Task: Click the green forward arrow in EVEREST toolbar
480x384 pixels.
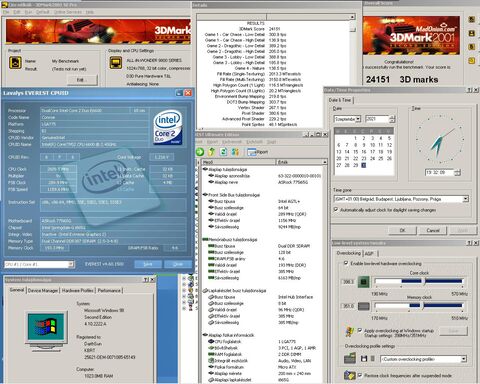Action: click(200, 152)
